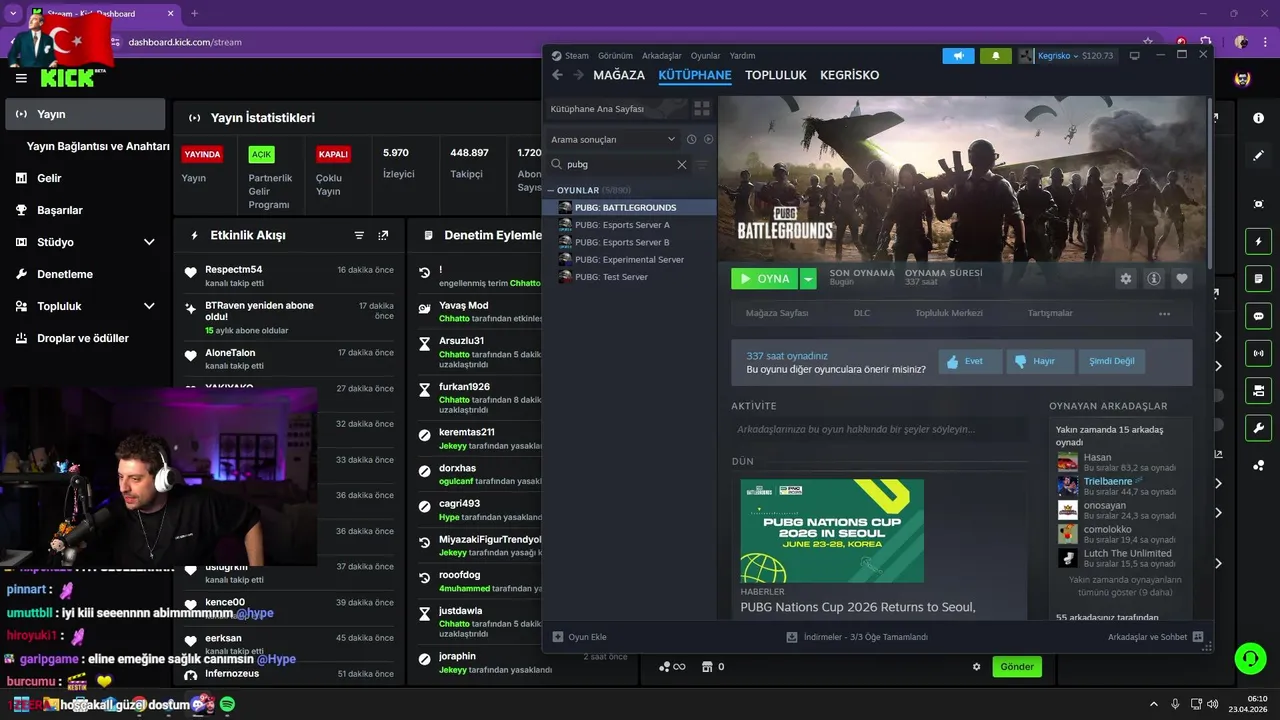The width and height of the screenshot is (1280, 720).
Task: Open Kick hamburger menu
Action: pyautogui.click(x=21, y=78)
